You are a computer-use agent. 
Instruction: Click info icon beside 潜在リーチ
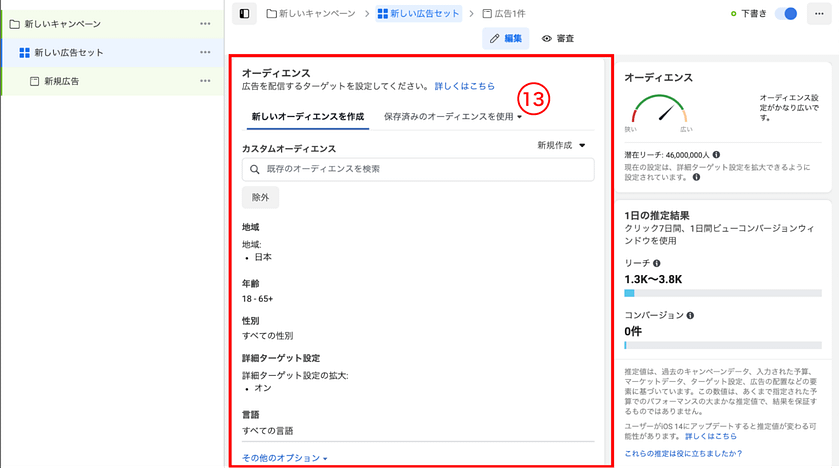717,155
